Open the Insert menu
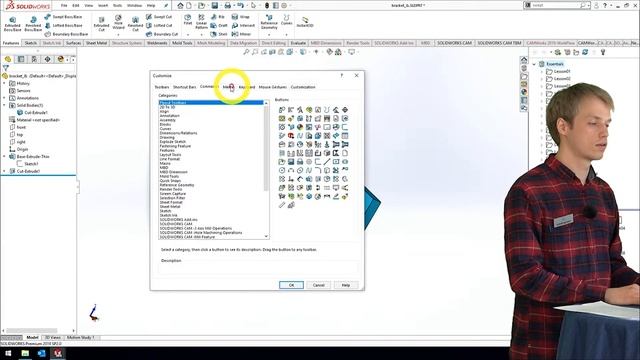Image resolution: width=640 pixels, height=360 pixels. coord(103,6)
